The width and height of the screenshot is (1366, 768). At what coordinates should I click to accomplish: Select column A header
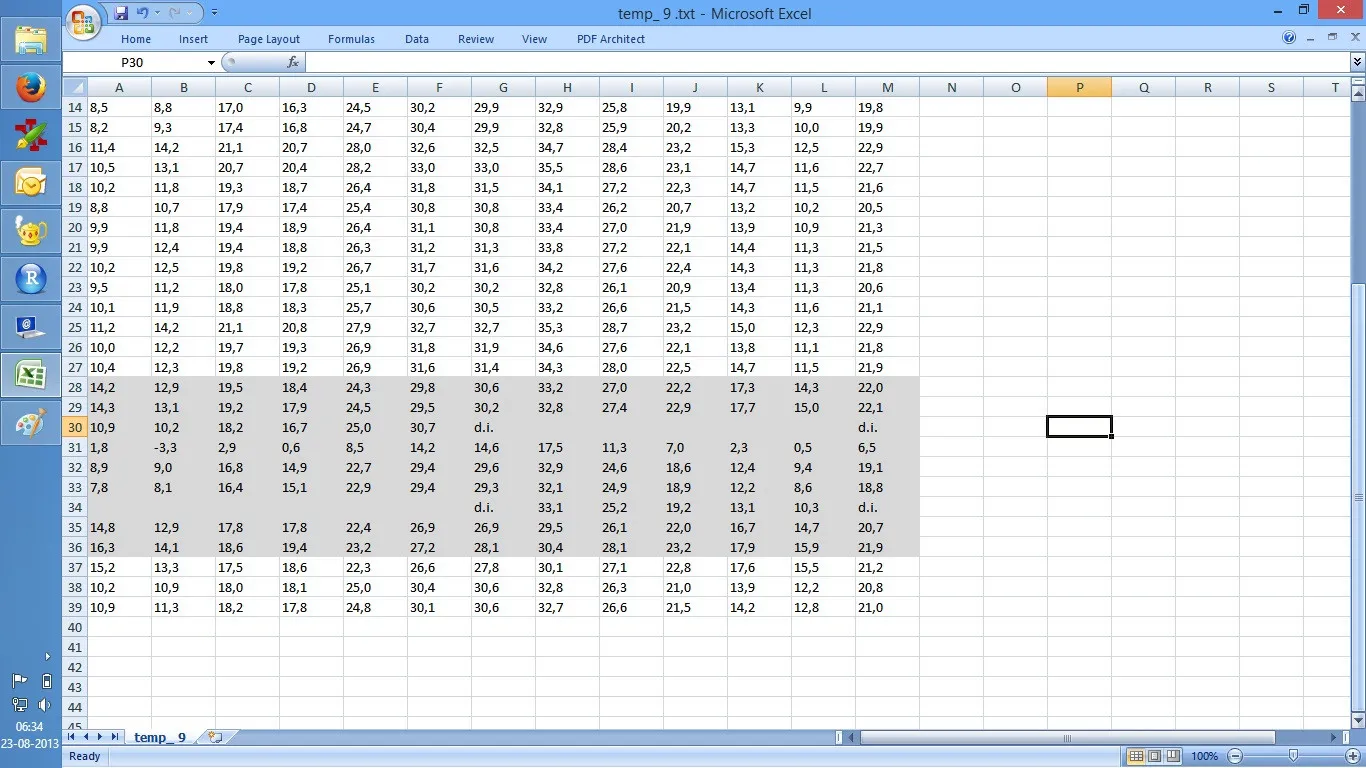click(119, 87)
